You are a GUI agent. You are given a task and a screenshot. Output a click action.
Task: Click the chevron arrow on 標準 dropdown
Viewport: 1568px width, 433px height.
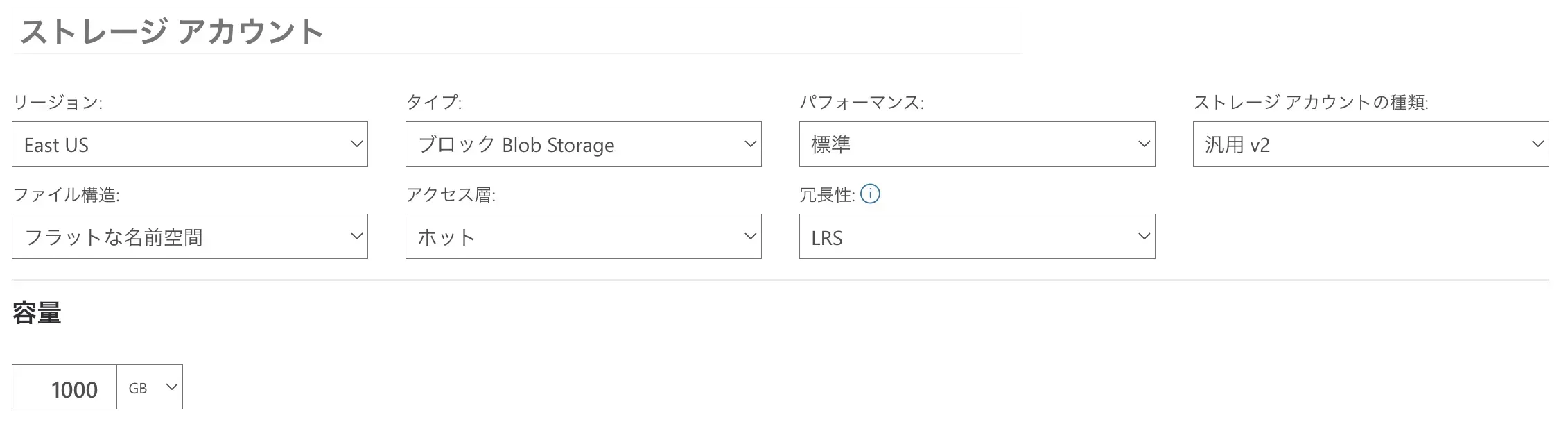click(1144, 144)
